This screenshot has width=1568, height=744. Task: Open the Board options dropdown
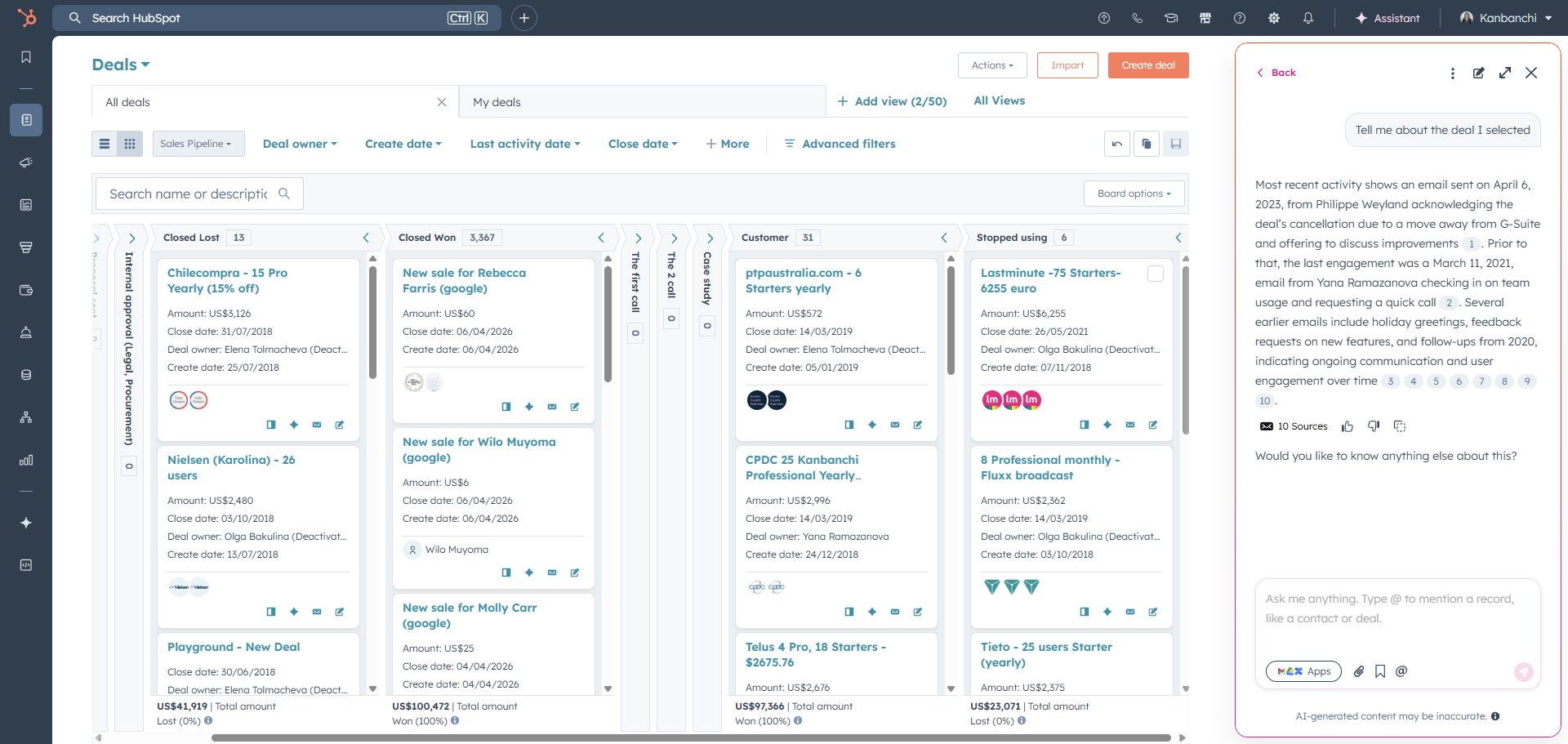(1134, 194)
